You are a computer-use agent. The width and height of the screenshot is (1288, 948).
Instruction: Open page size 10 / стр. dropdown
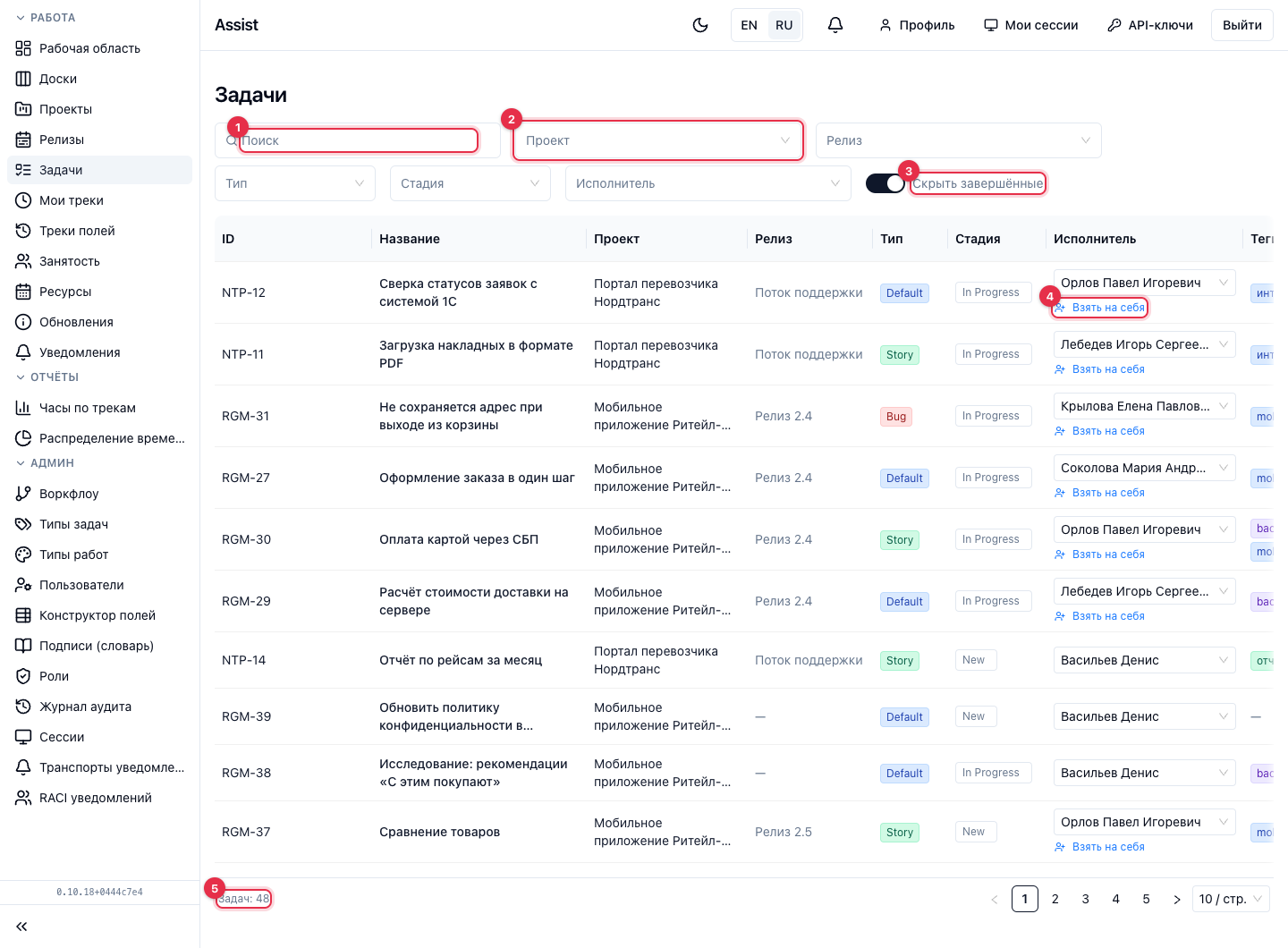(x=1231, y=899)
